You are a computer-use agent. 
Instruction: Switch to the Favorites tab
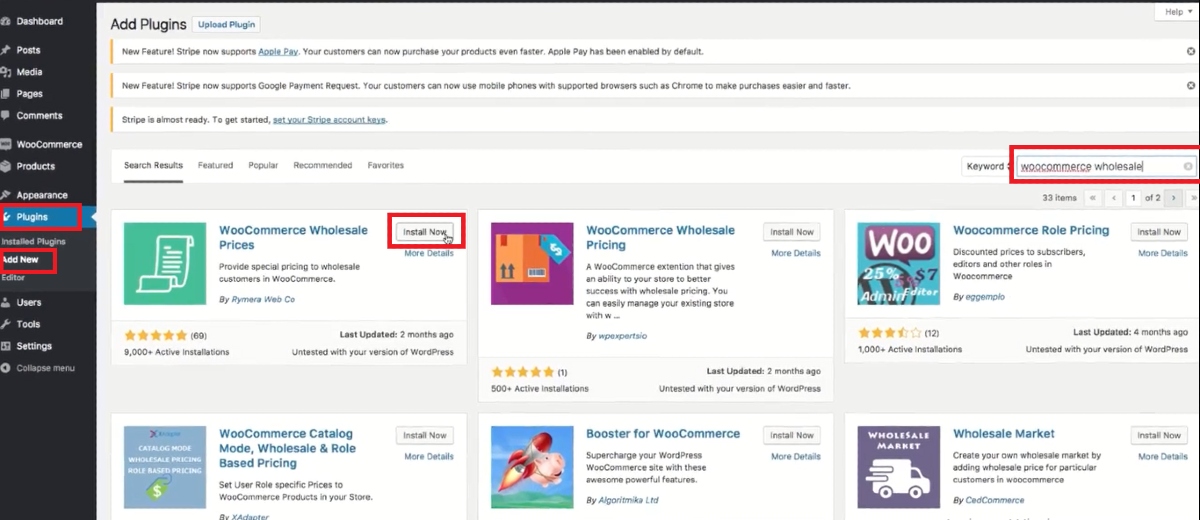point(386,165)
